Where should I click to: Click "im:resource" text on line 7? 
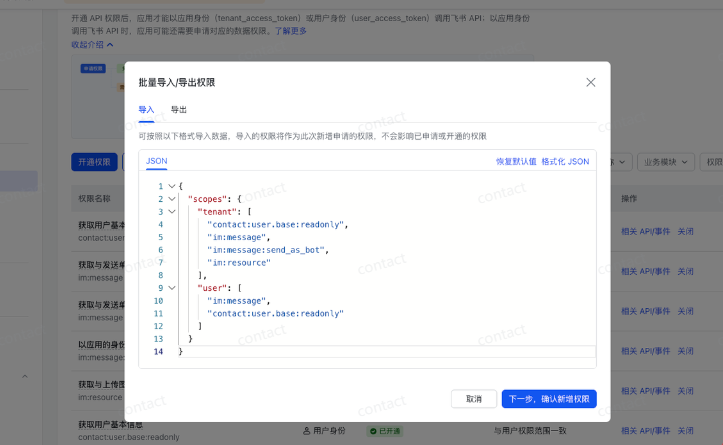(x=238, y=263)
